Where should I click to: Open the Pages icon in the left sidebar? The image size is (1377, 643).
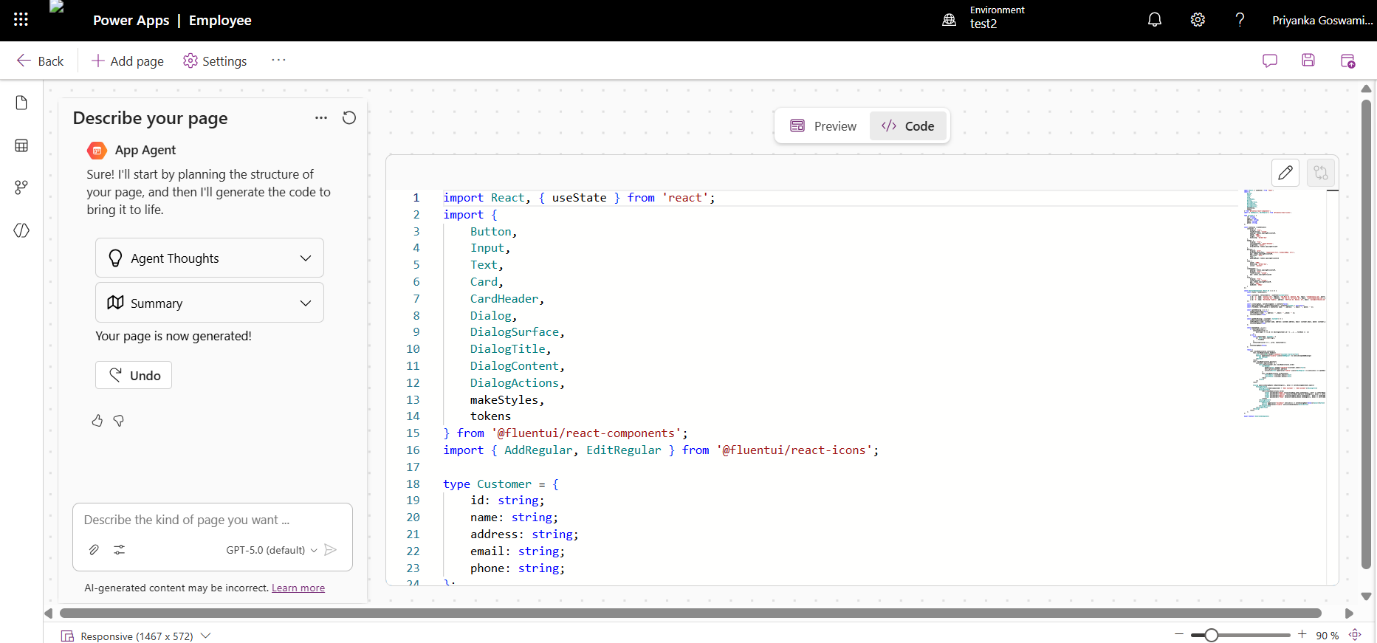tap(21, 103)
